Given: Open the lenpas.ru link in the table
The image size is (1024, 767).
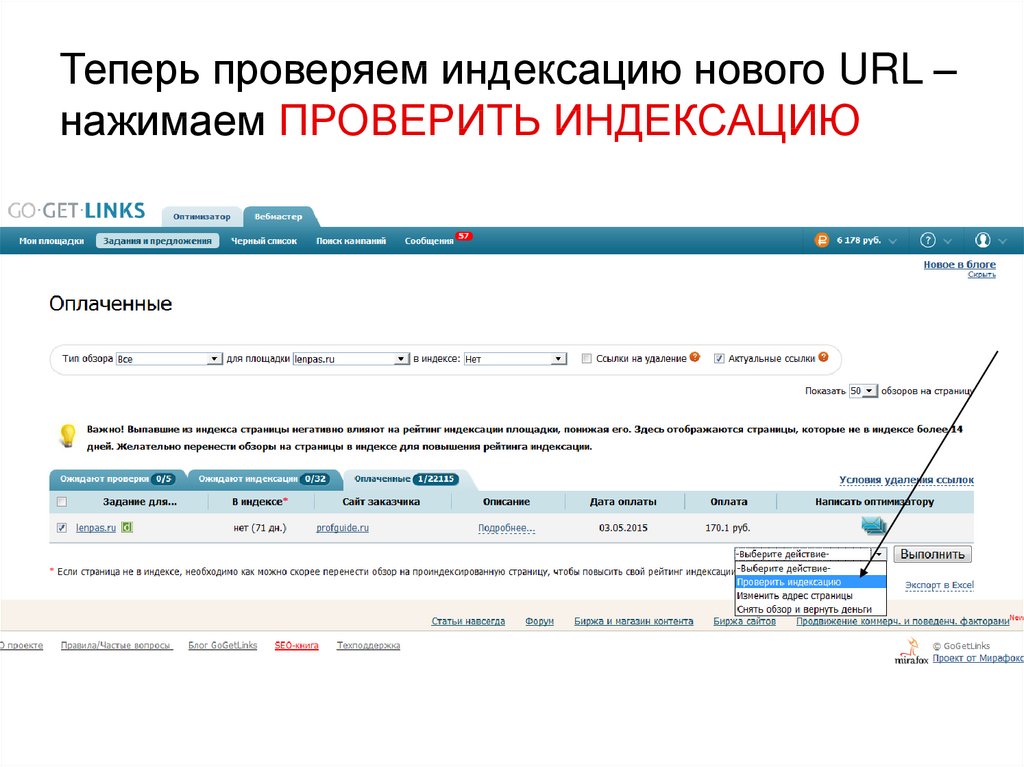Looking at the screenshot, I should 96,528.
